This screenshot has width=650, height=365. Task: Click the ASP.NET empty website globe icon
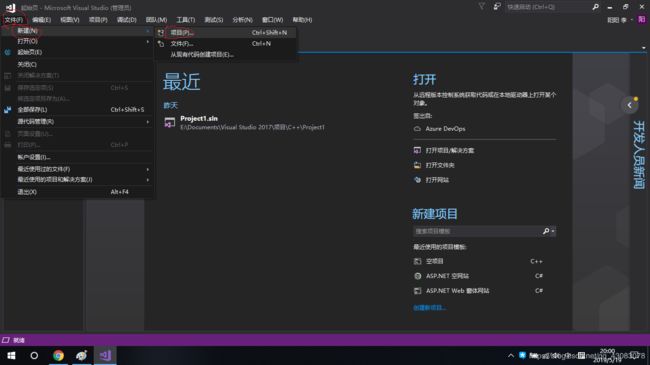(417, 276)
